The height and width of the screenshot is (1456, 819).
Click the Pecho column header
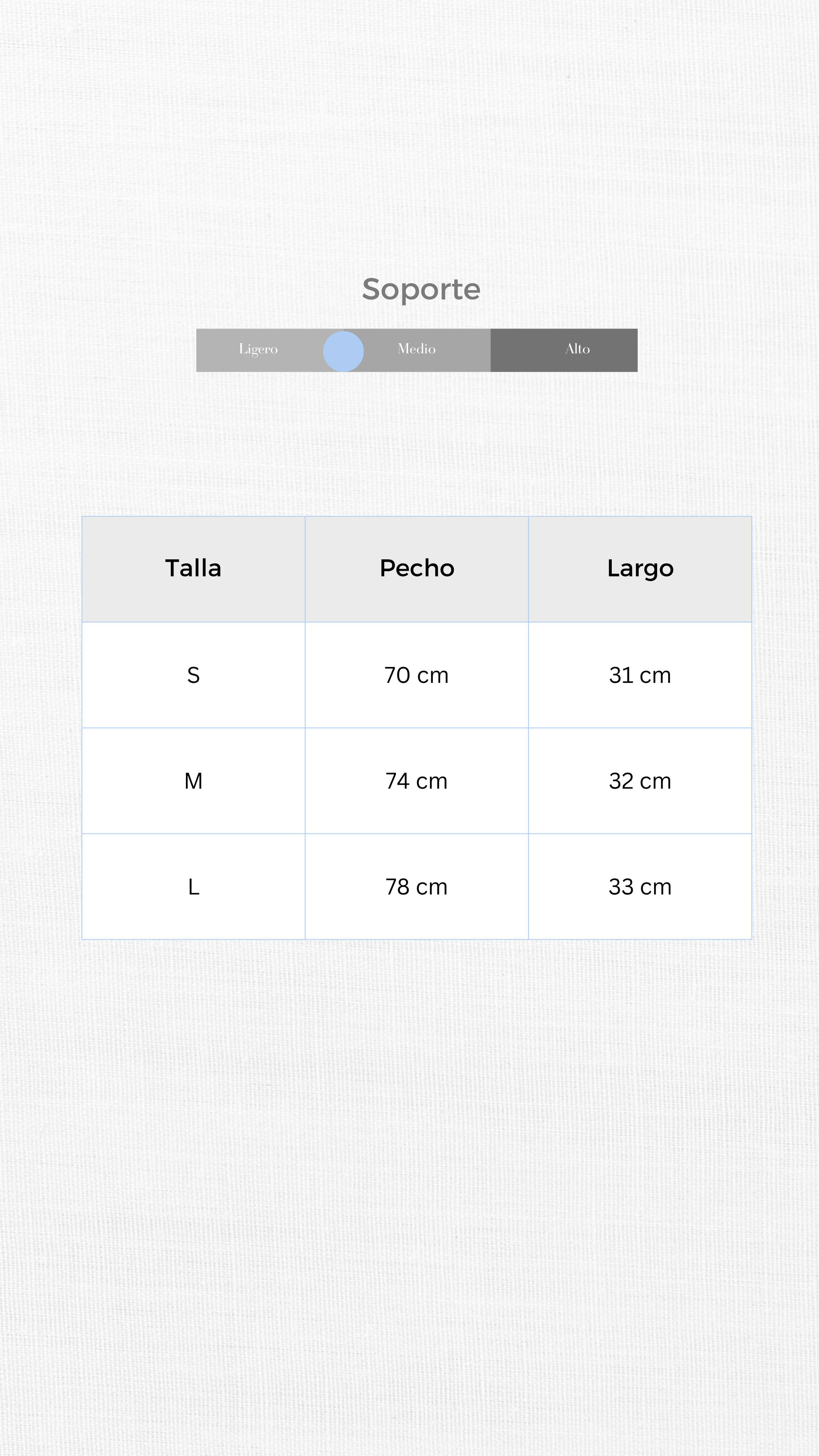point(416,568)
